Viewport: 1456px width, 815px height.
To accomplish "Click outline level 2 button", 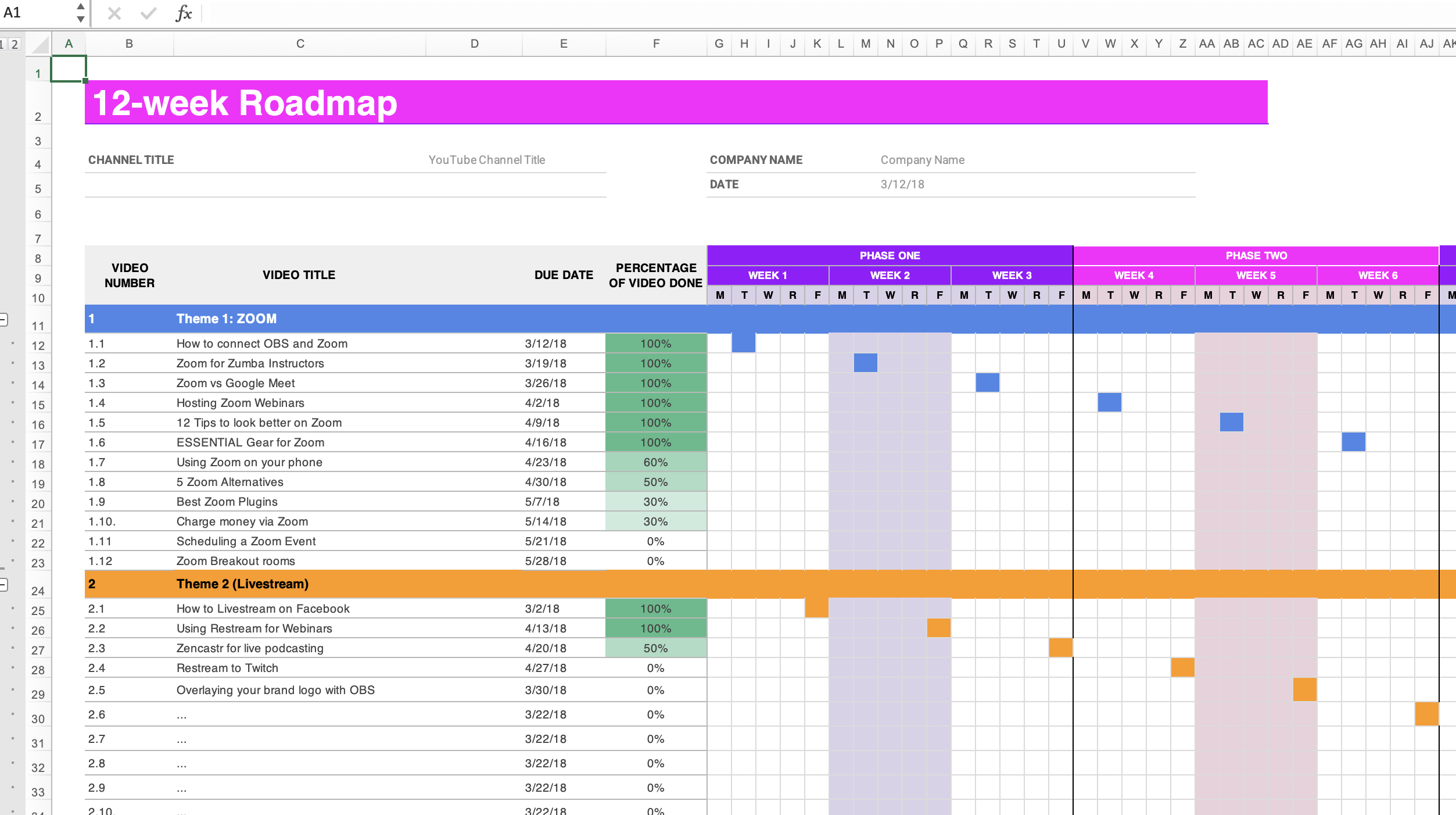I will point(15,44).
